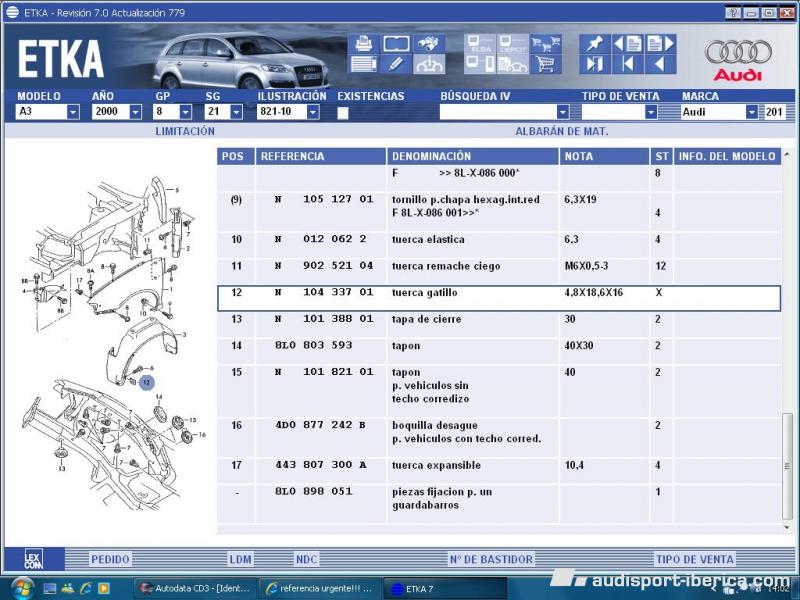The width and height of the screenshot is (800, 600).
Task: Go to the next page icon
Action: point(660,44)
